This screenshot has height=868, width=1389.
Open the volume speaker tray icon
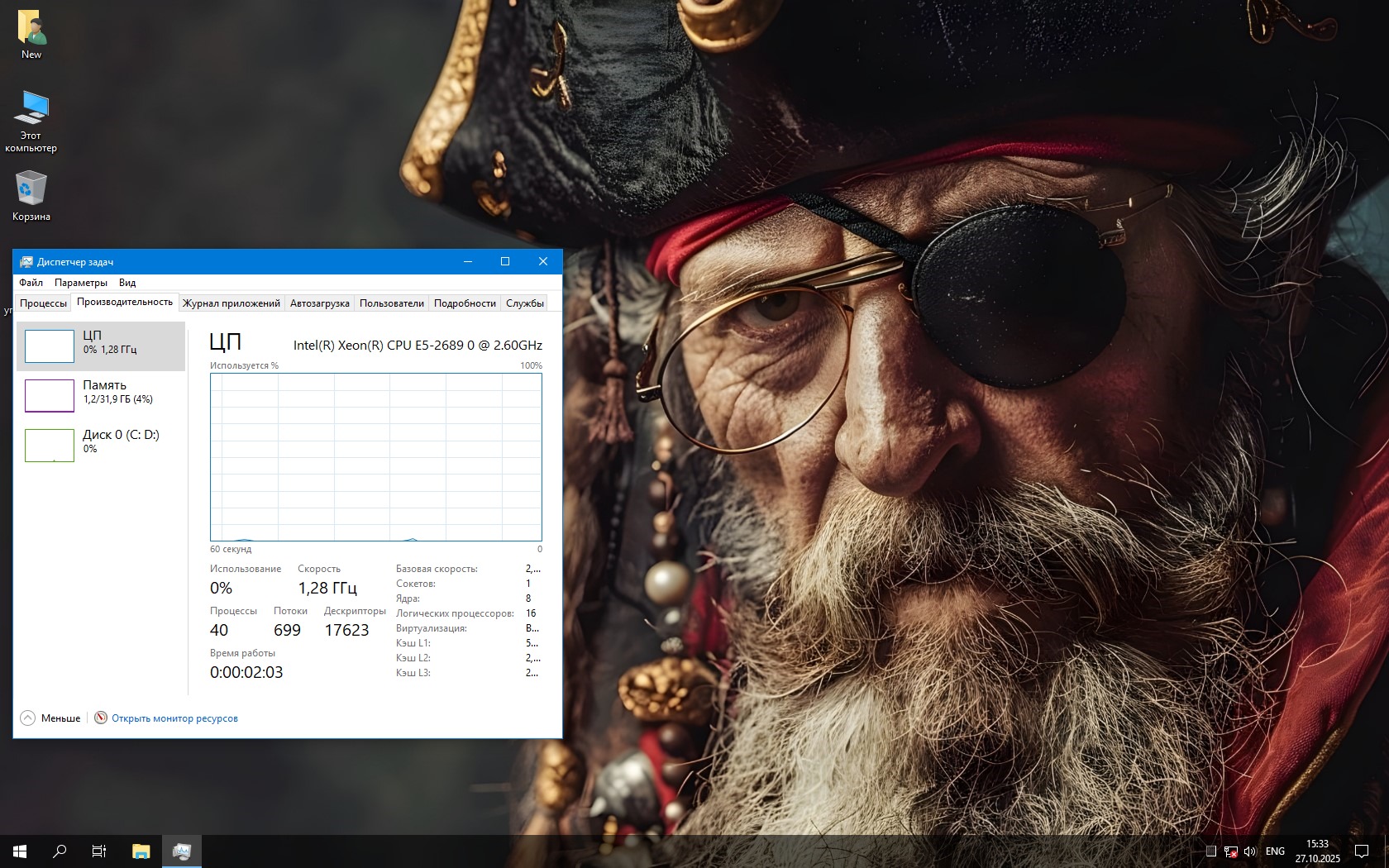pos(1250,851)
